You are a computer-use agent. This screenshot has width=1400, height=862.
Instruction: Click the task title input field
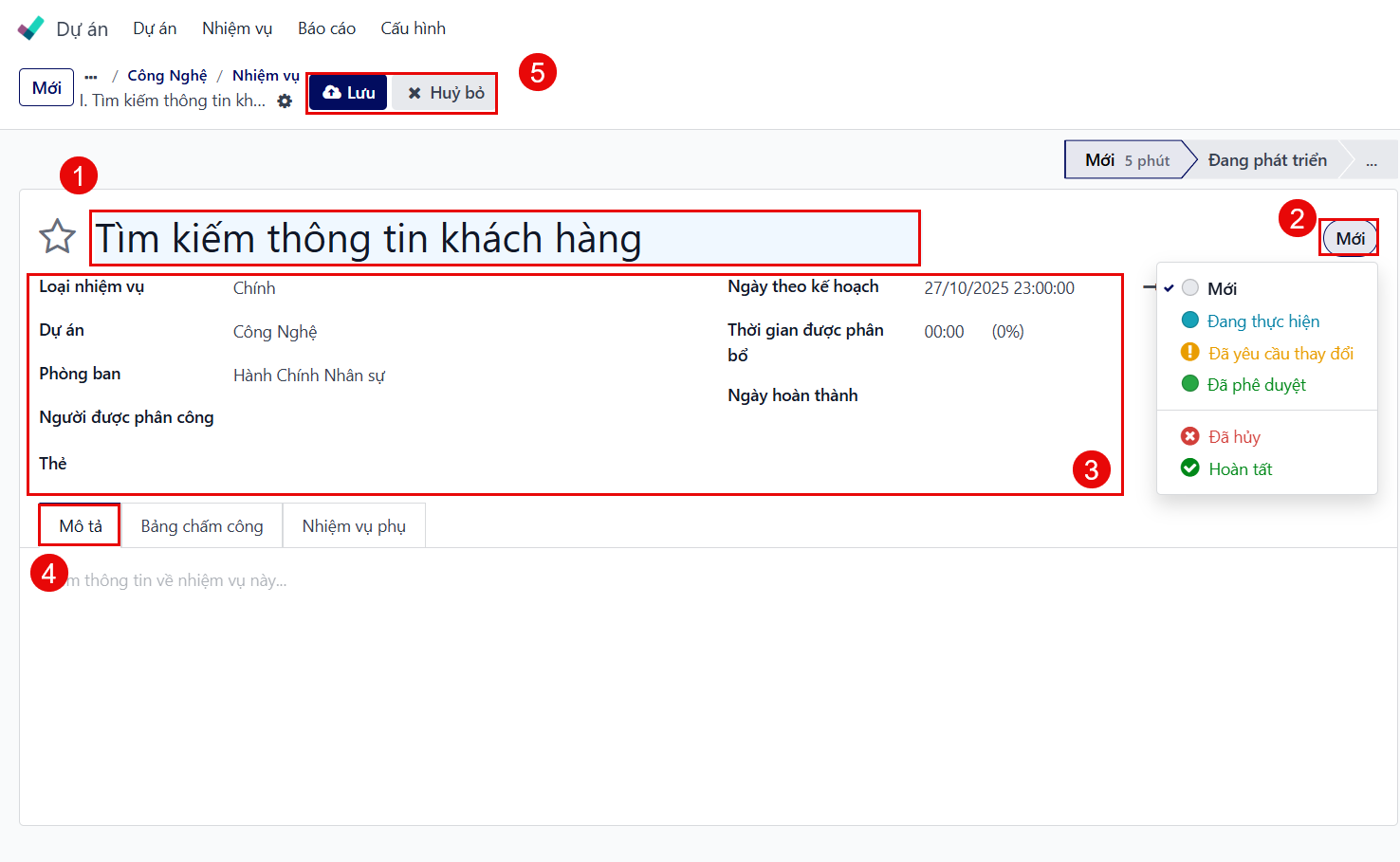(505, 238)
